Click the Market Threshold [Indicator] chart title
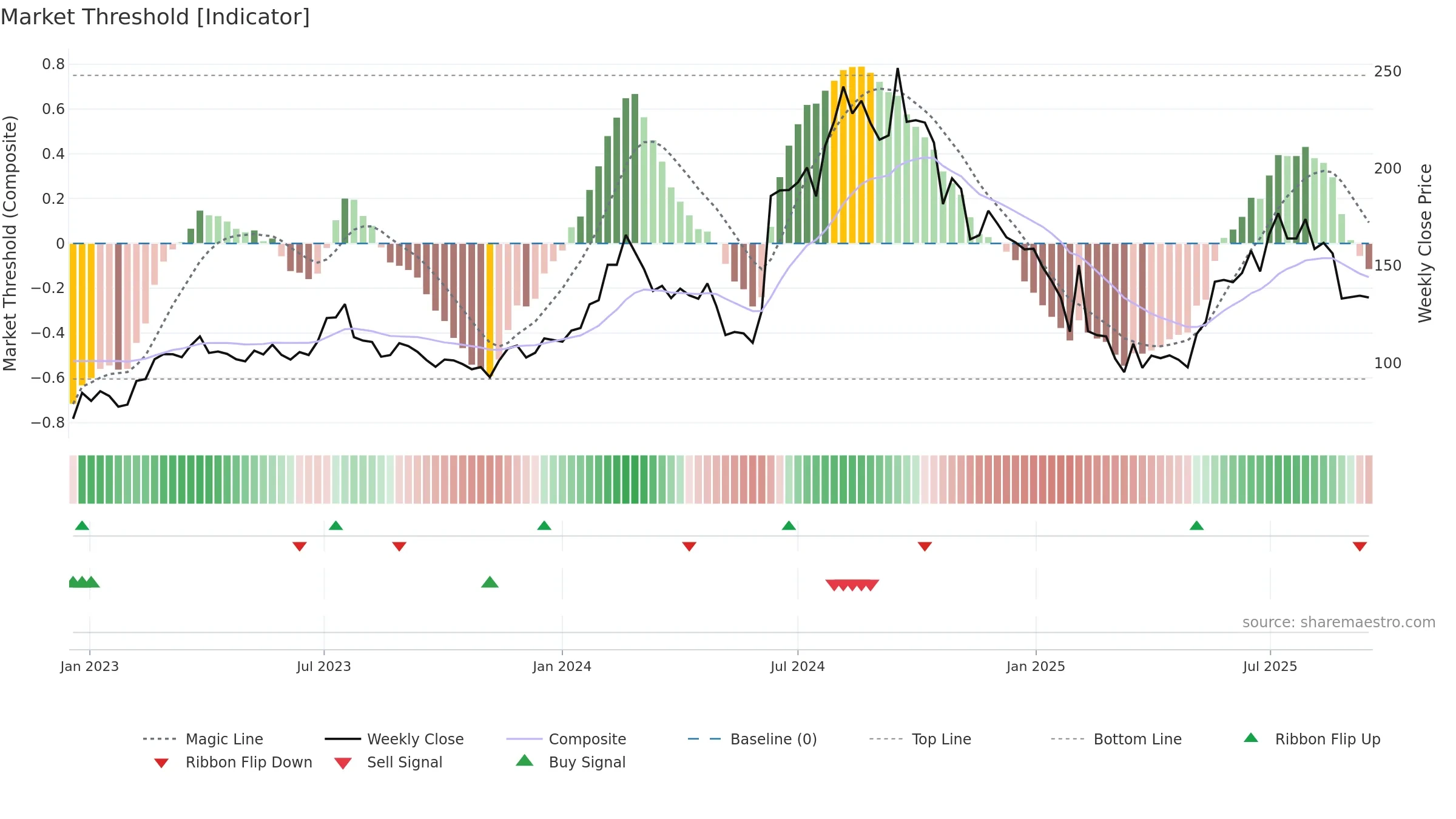1456x819 pixels. pos(155,17)
